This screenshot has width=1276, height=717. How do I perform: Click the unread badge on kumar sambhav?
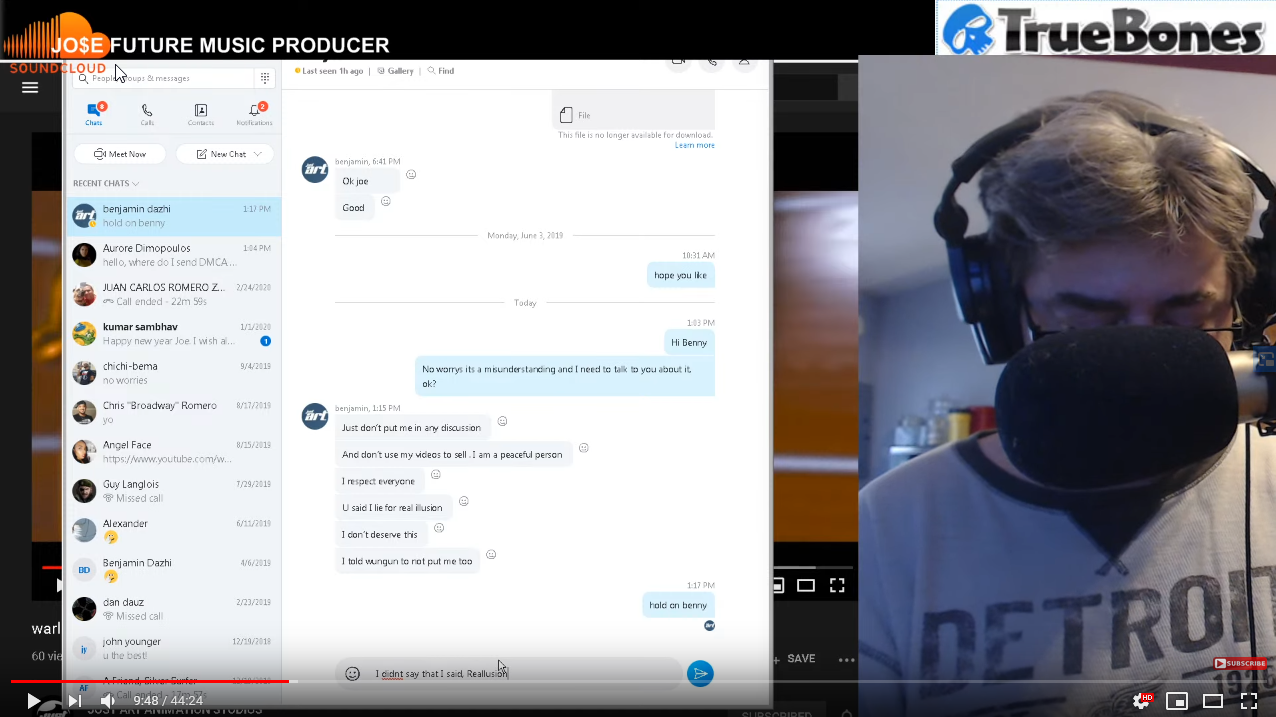pyautogui.click(x=265, y=341)
